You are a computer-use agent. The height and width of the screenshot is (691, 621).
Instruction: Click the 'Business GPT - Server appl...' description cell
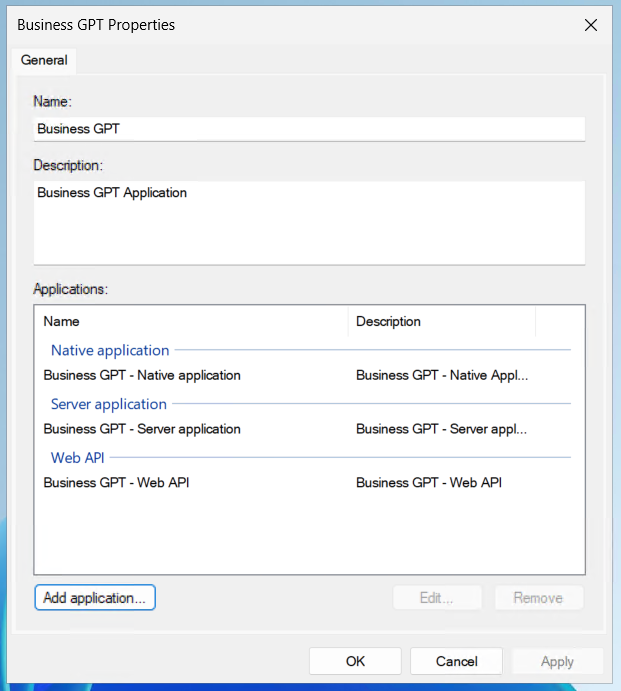coord(442,429)
